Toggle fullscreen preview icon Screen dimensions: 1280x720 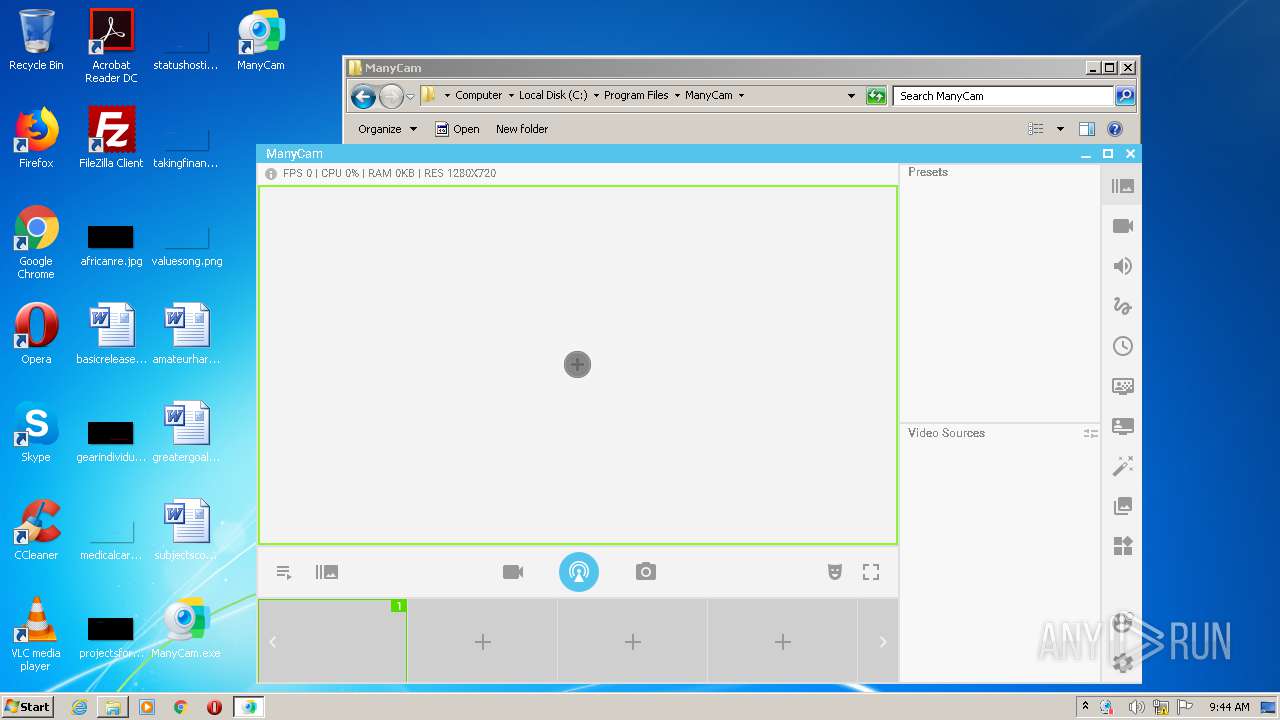coord(871,572)
